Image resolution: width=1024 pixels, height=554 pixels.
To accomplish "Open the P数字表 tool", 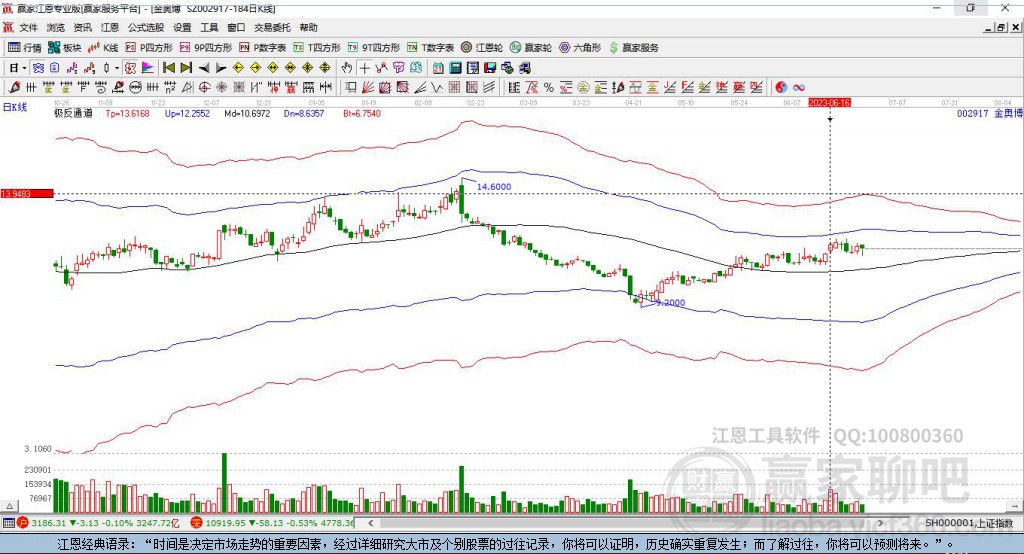I will (x=263, y=48).
